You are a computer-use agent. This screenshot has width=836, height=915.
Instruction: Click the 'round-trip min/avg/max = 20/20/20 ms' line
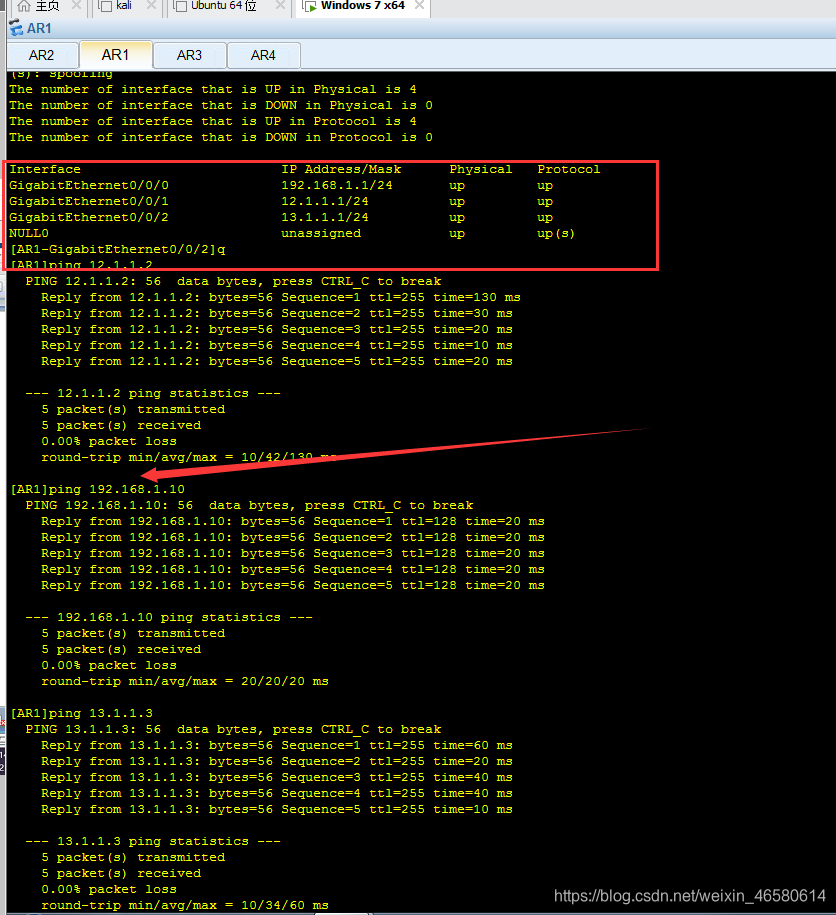click(185, 682)
